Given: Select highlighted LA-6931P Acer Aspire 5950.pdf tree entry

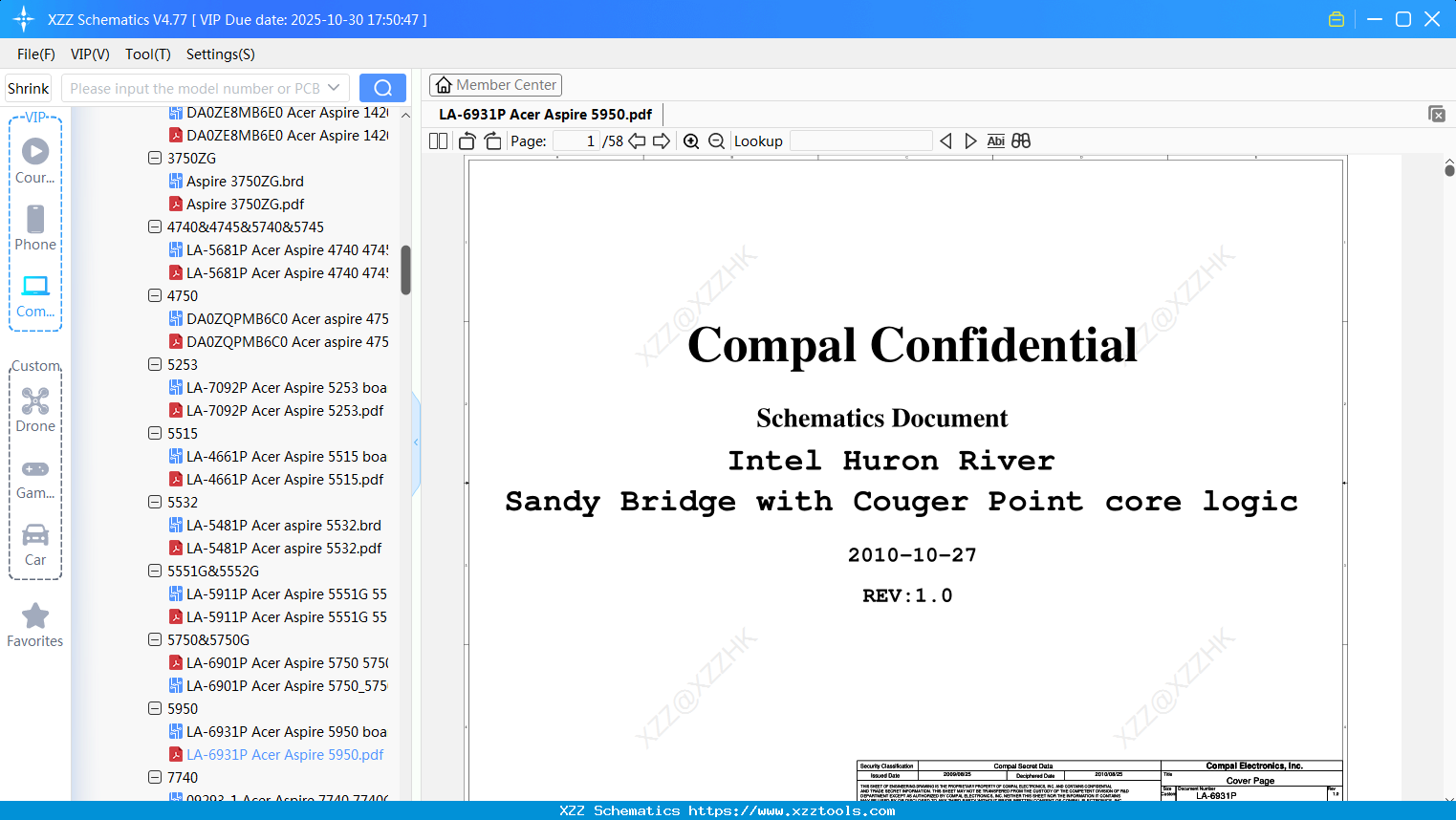Looking at the screenshot, I should (x=276, y=754).
